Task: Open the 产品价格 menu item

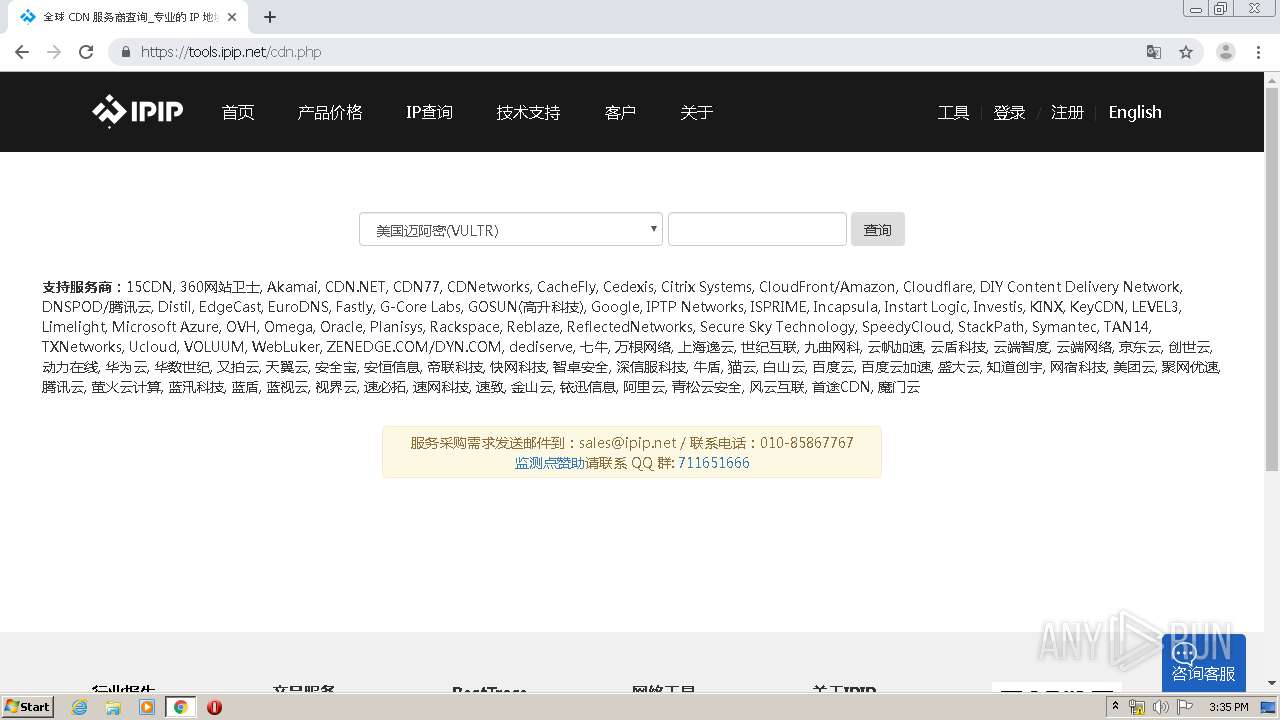Action: [x=330, y=112]
